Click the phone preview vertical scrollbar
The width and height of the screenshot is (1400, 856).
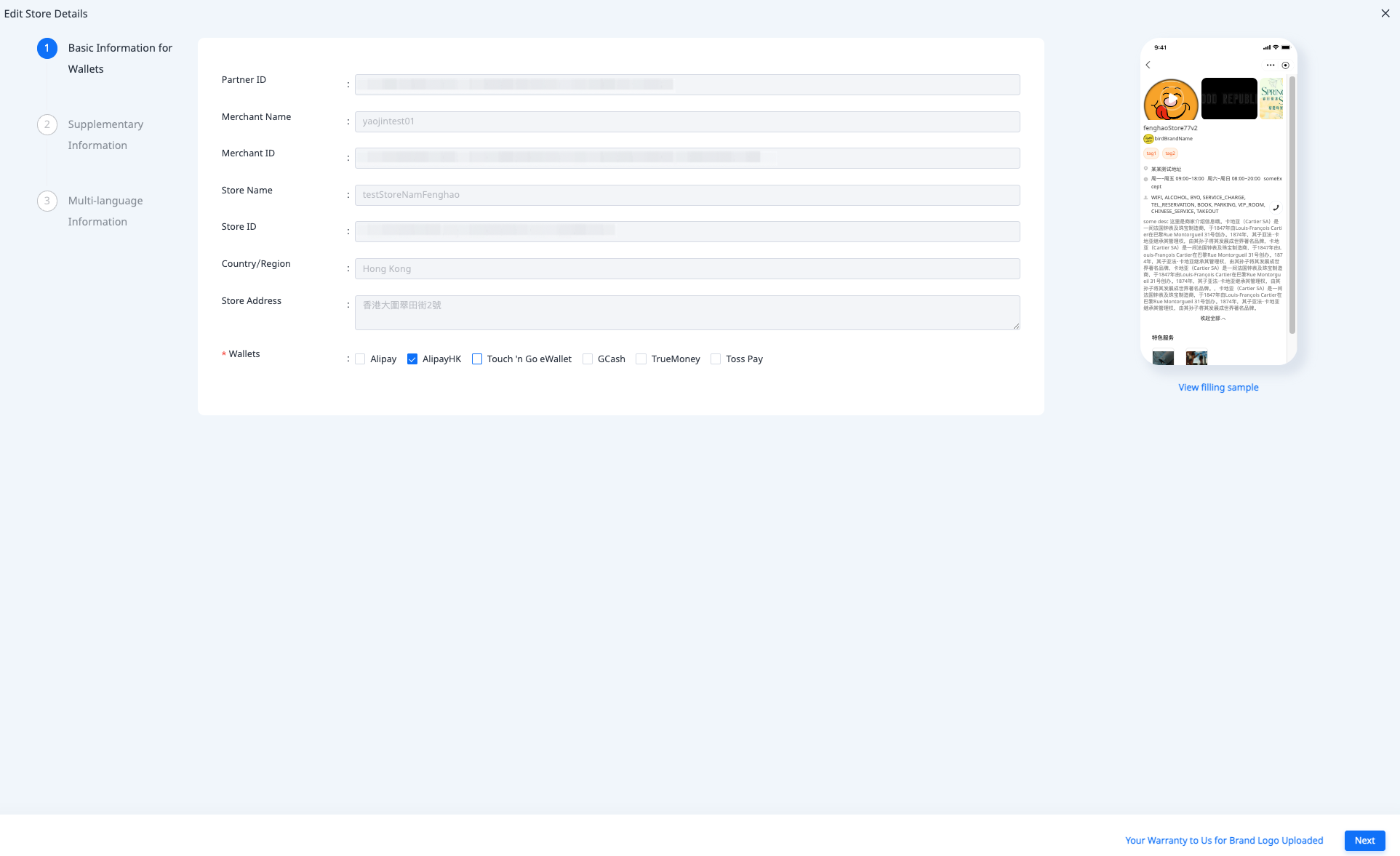pos(1292,204)
